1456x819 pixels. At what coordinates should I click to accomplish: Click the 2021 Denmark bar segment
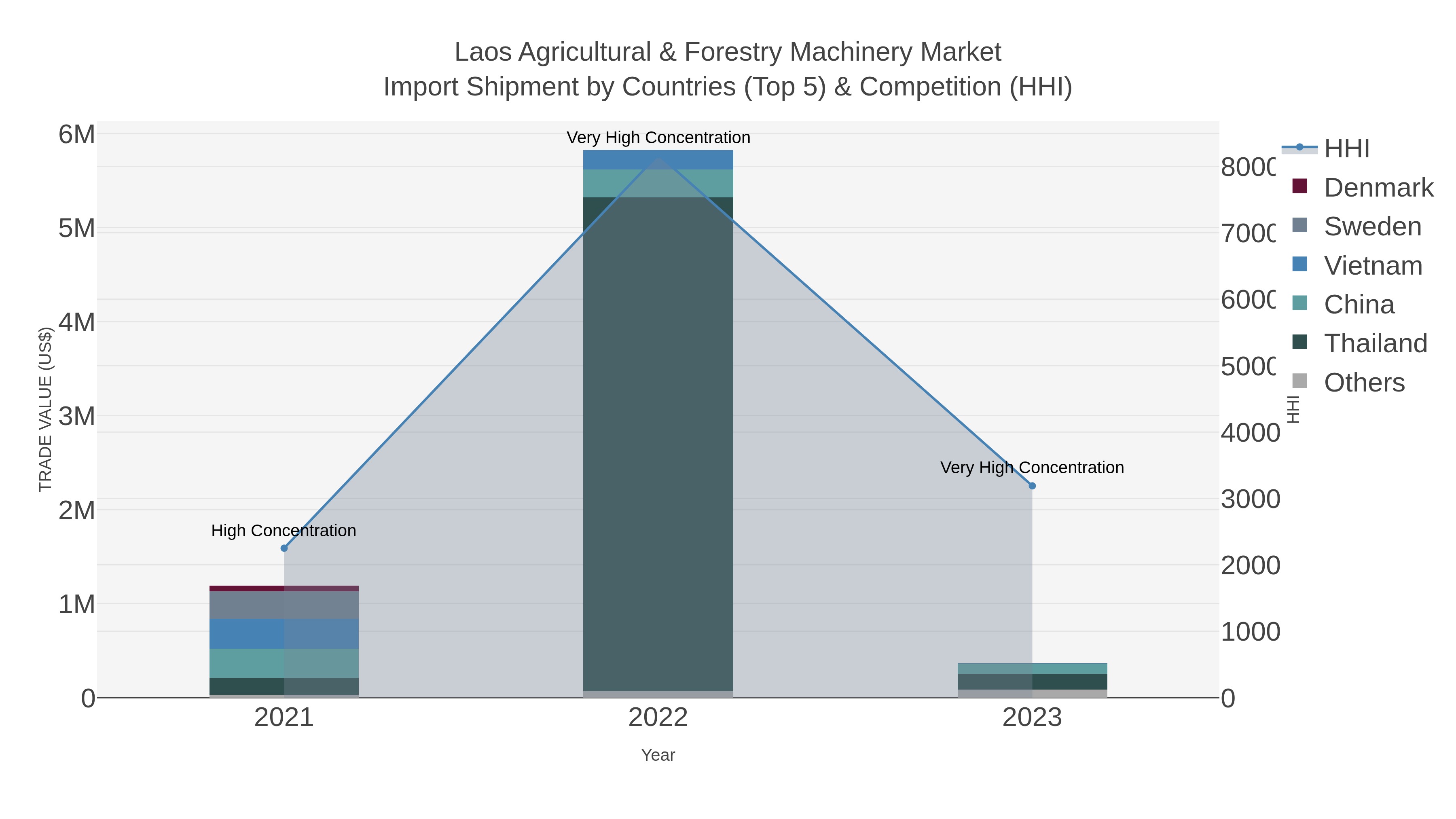(x=284, y=589)
